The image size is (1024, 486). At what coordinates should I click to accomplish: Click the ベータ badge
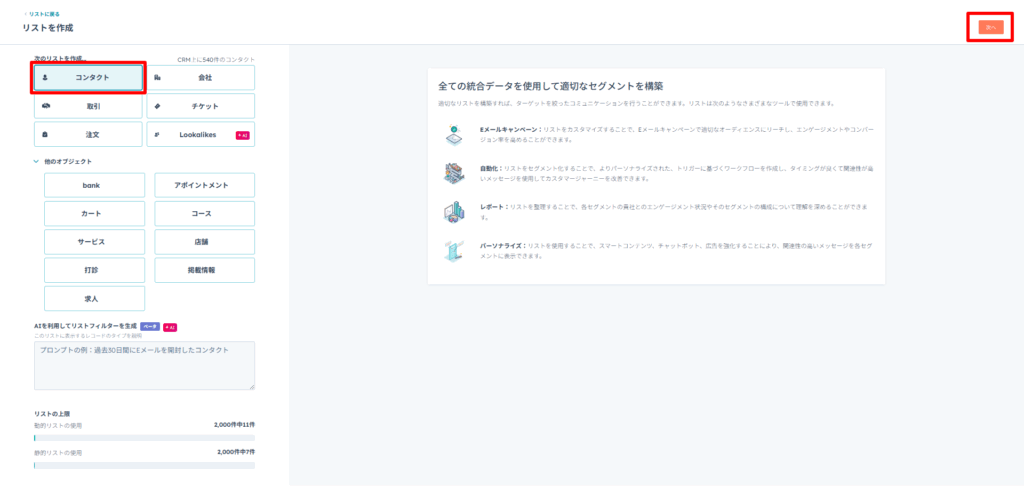pyautogui.click(x=150, y=326)
